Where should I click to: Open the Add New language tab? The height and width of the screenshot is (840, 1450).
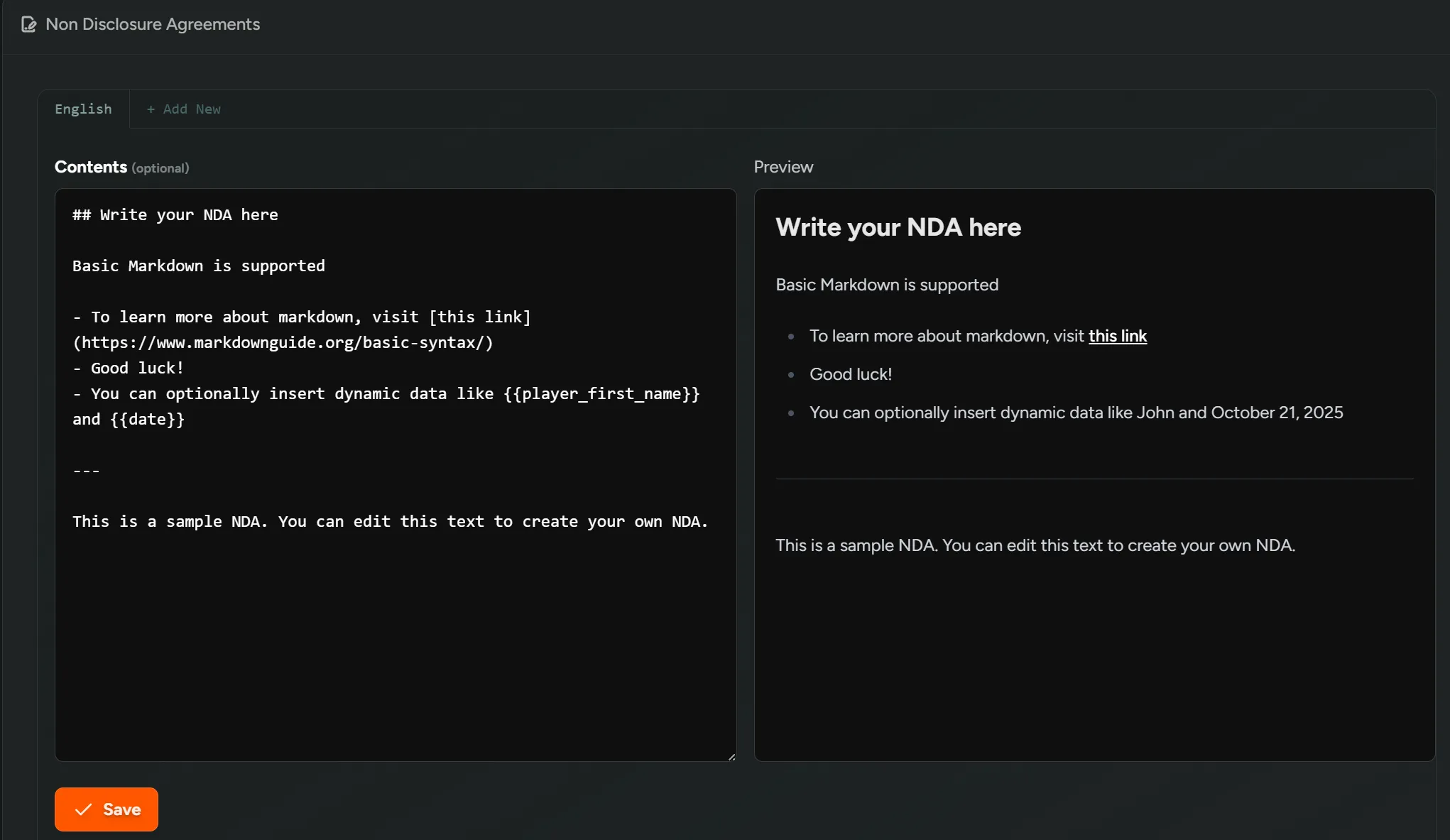[x=183, y=109]
